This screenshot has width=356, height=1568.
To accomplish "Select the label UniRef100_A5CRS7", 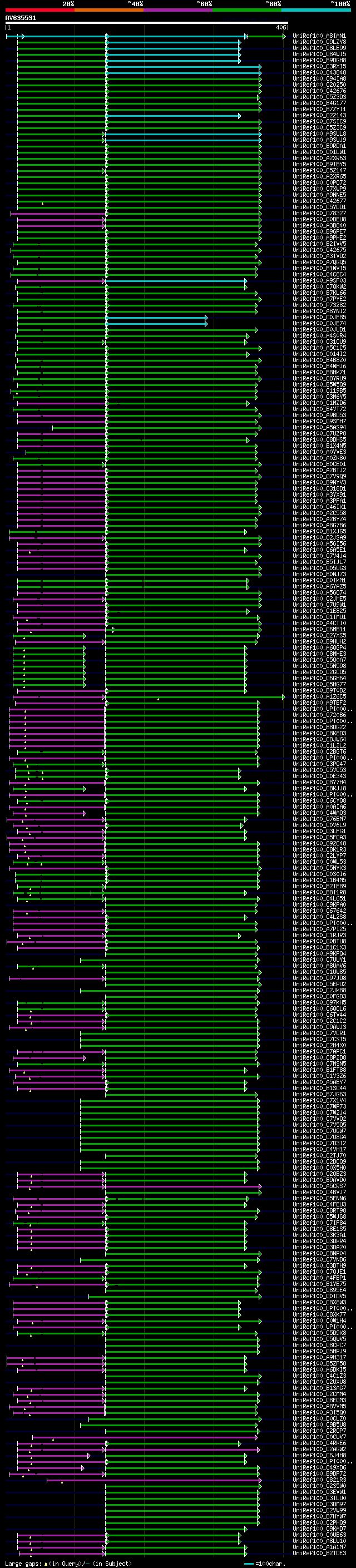I will tap(319, 1186).
